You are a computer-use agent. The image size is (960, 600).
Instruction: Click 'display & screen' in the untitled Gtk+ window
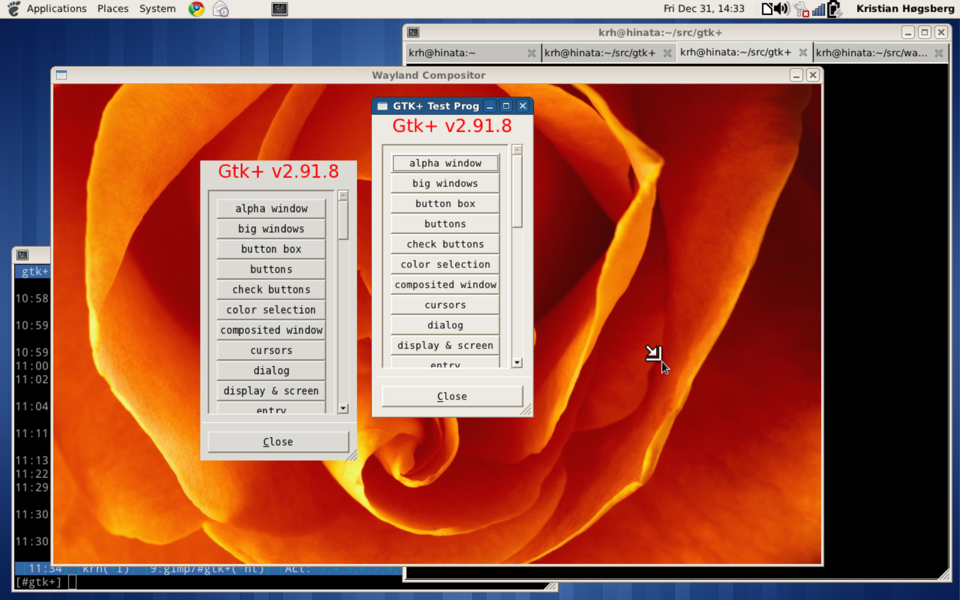(271, 391)
